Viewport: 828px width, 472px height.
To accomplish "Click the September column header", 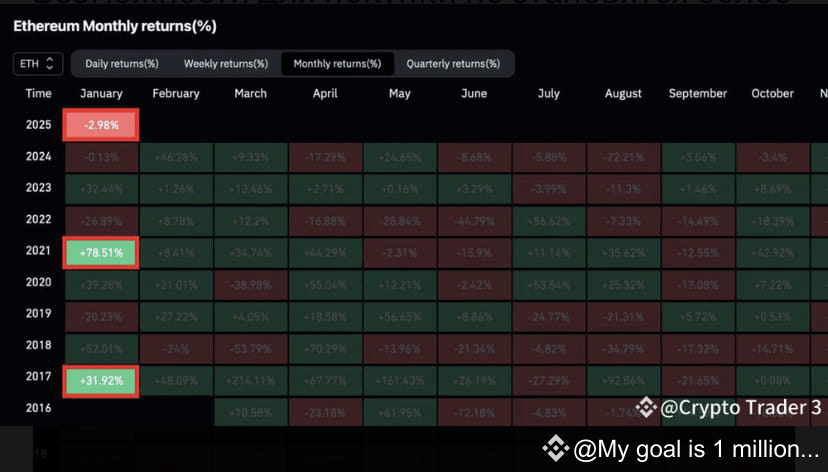I will tap(698, 93).
